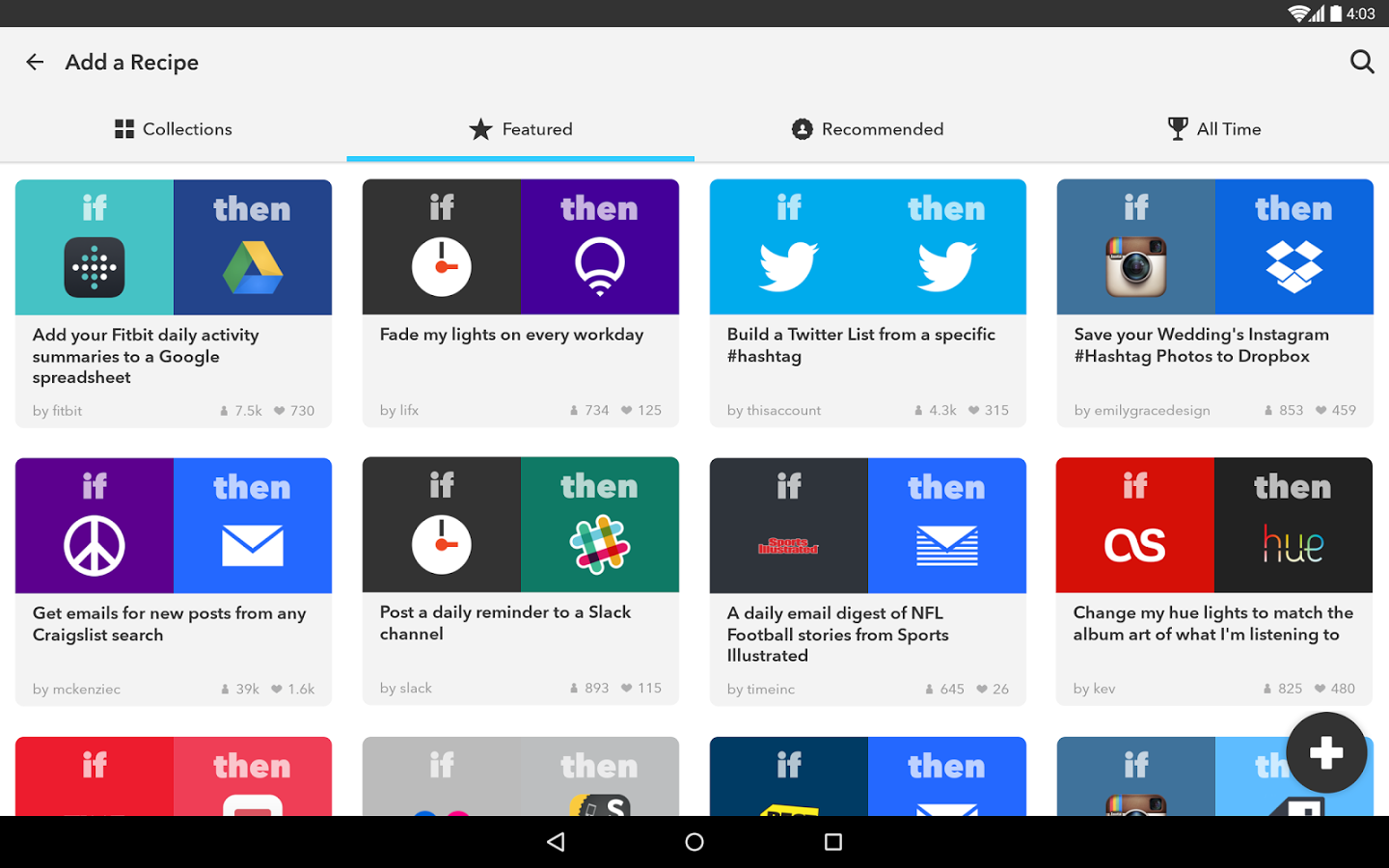Screen dimensions: 1389x868
Task: Click the clock icon in Slack recipe
Action: pos(442,545)
